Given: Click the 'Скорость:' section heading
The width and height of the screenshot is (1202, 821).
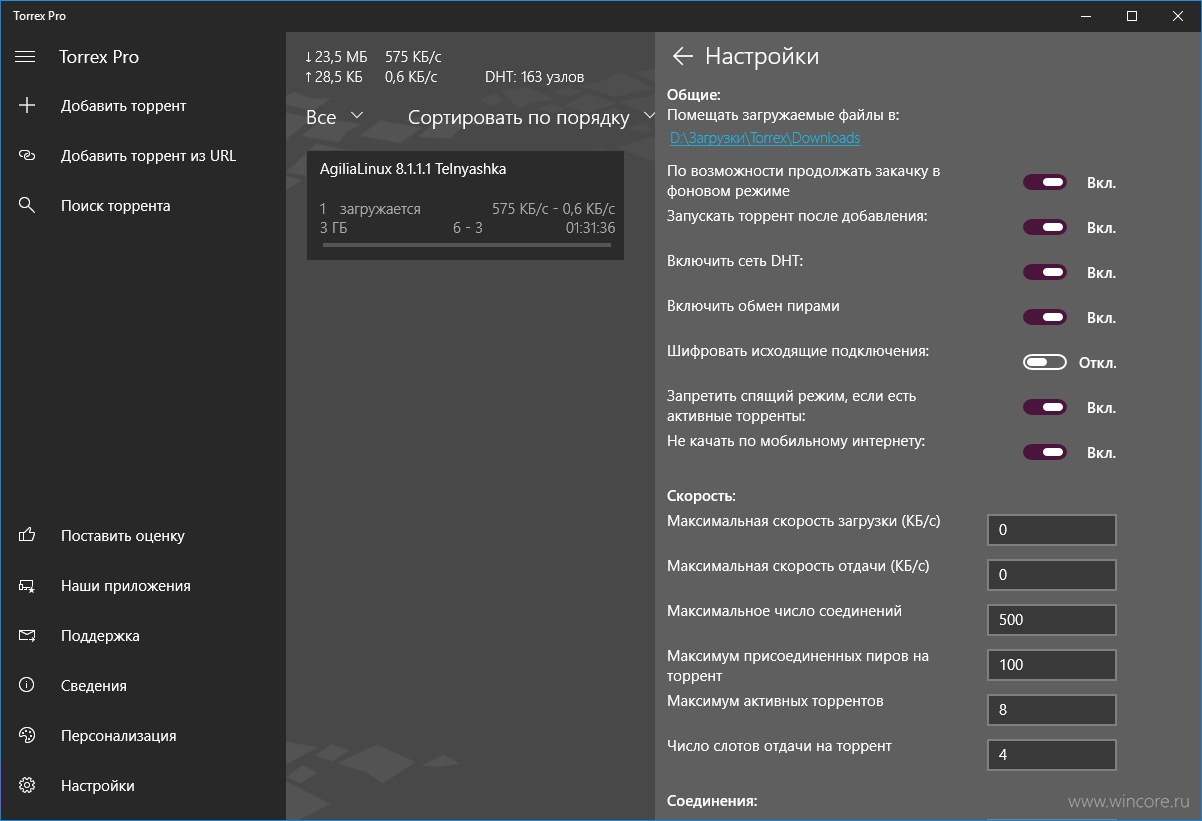Looking at the screenshot, I should [701, 496].
